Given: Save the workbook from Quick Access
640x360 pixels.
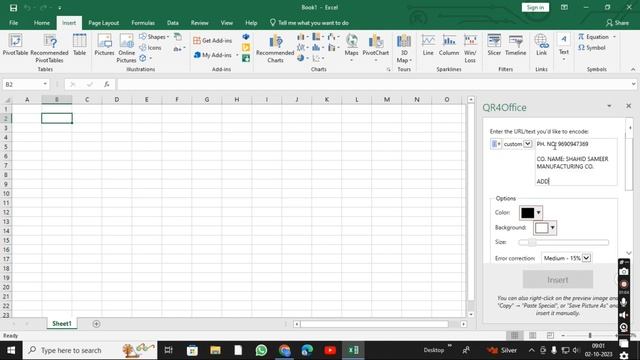Looking at the screenshot, I should (x=13, y=8).
